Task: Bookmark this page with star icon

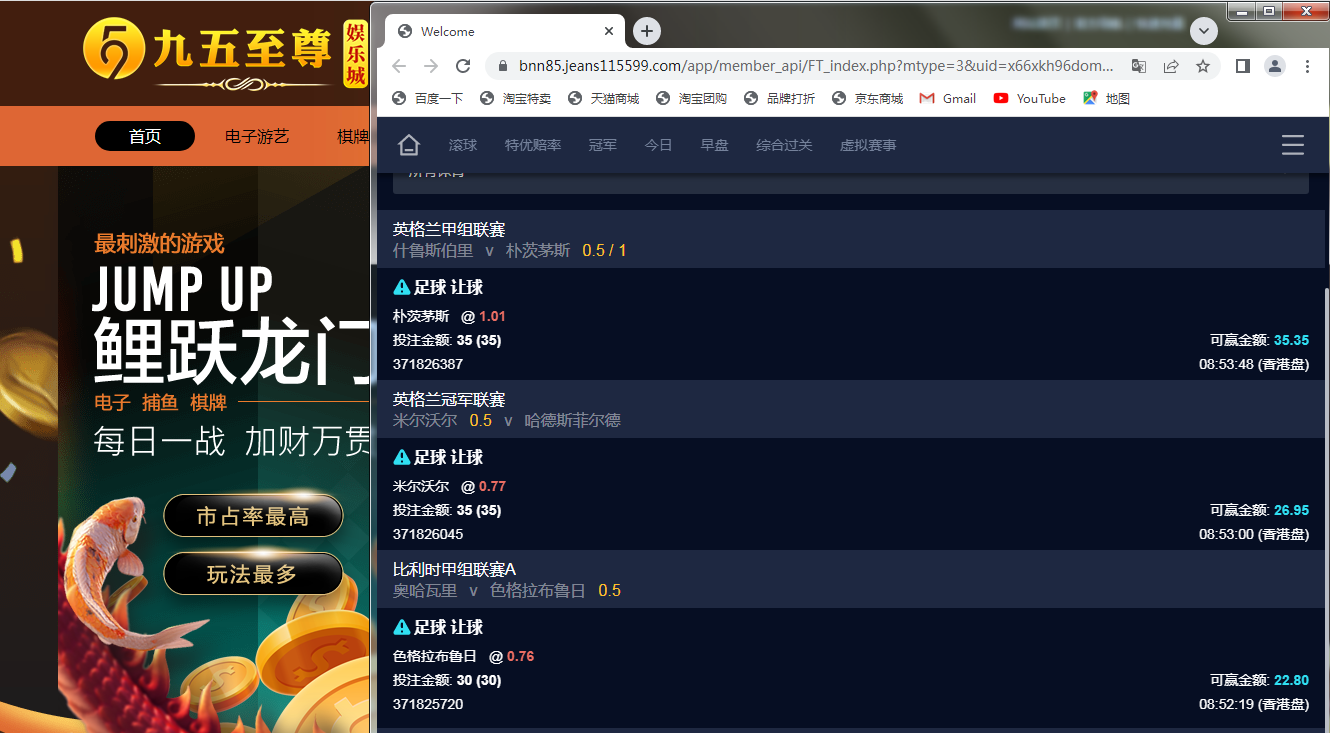Action: tap(1203, 66)
